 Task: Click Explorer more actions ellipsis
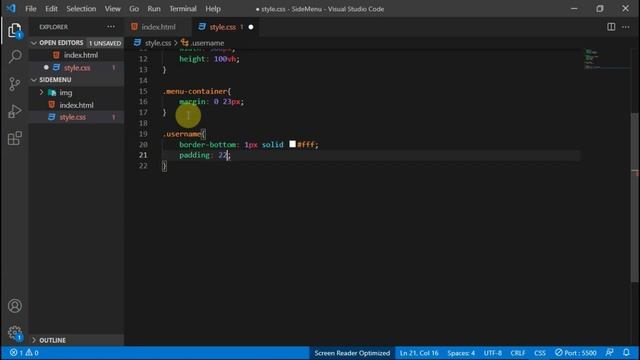111,27
